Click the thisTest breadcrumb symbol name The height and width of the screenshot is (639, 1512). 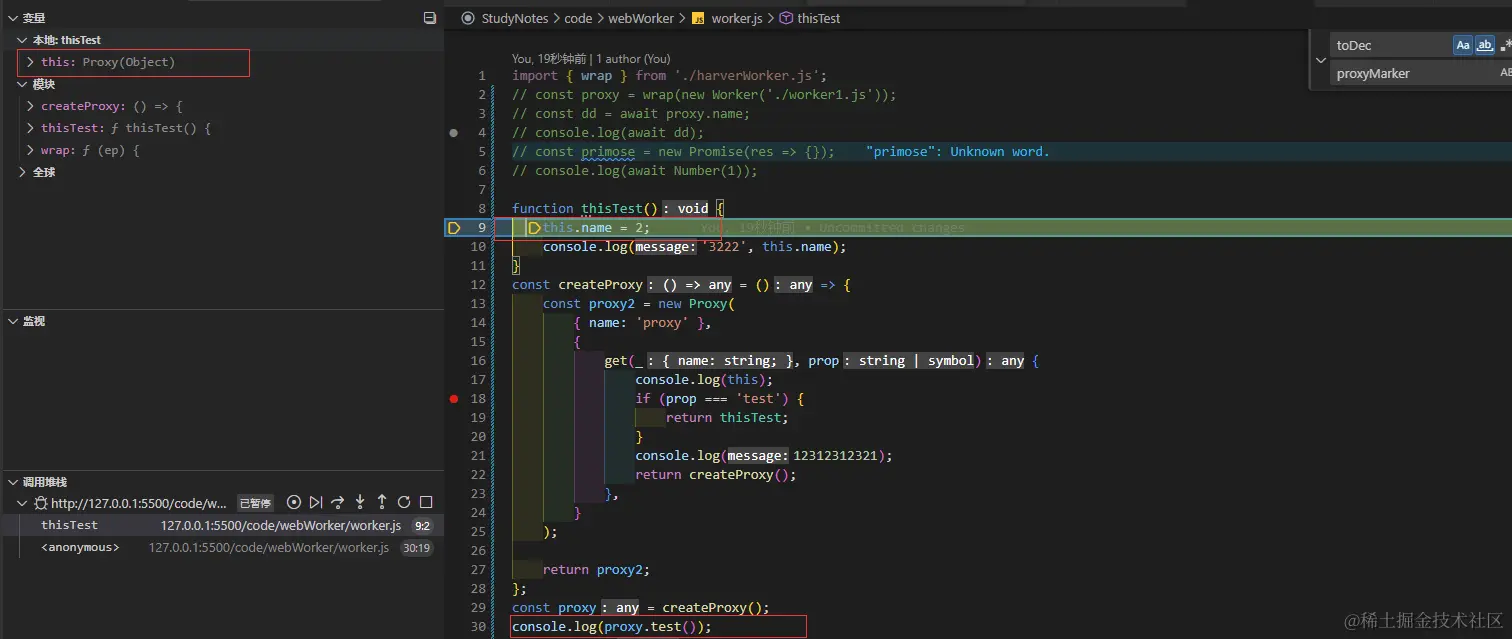(x=819, y=18)
